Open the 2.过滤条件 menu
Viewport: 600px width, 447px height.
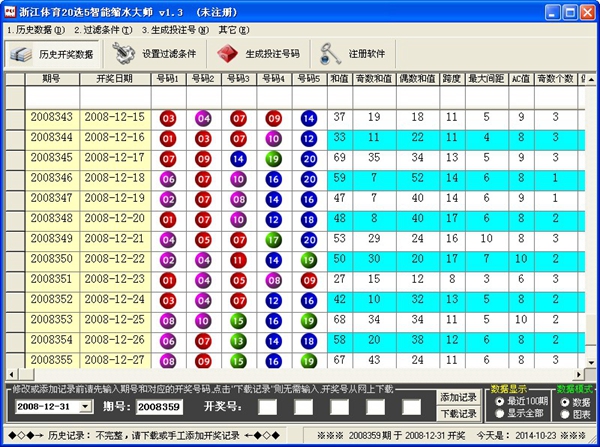tap(103, 30)
